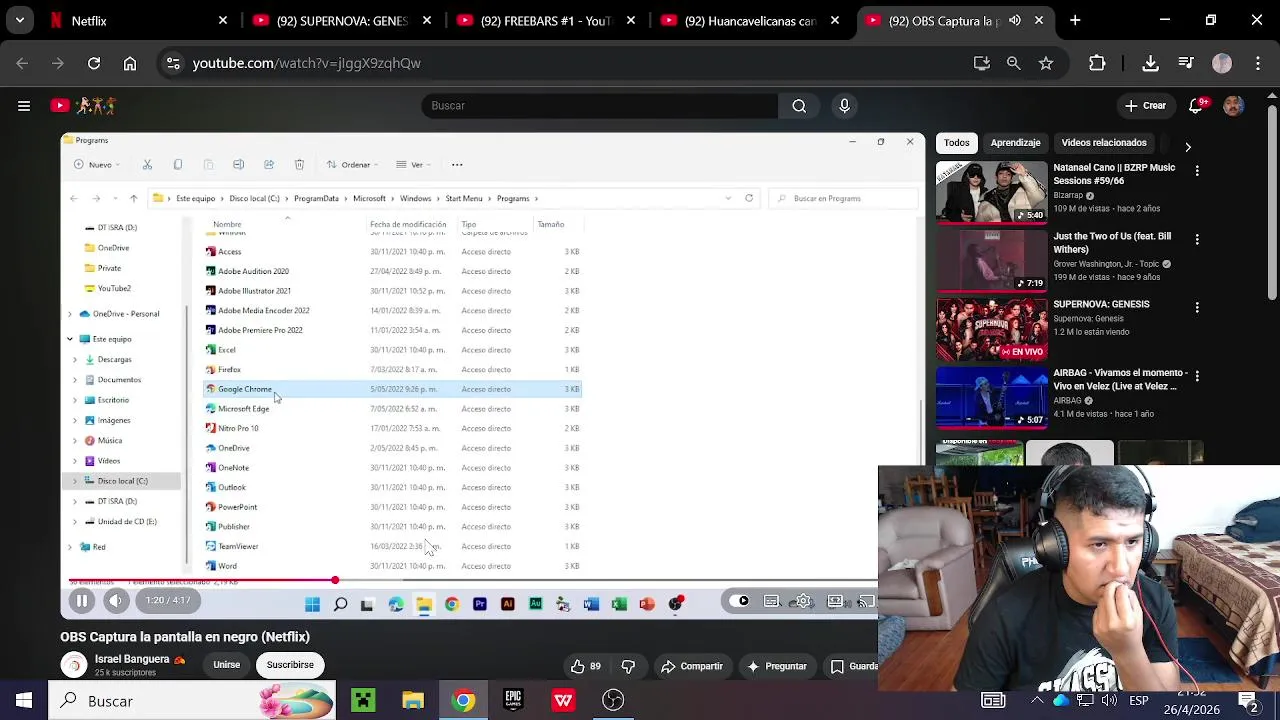Image resolution: width=1280 pixels, height=720 pixels.
Task: Open the Chrome profile avatar
Action: (x=1222, y=63)
